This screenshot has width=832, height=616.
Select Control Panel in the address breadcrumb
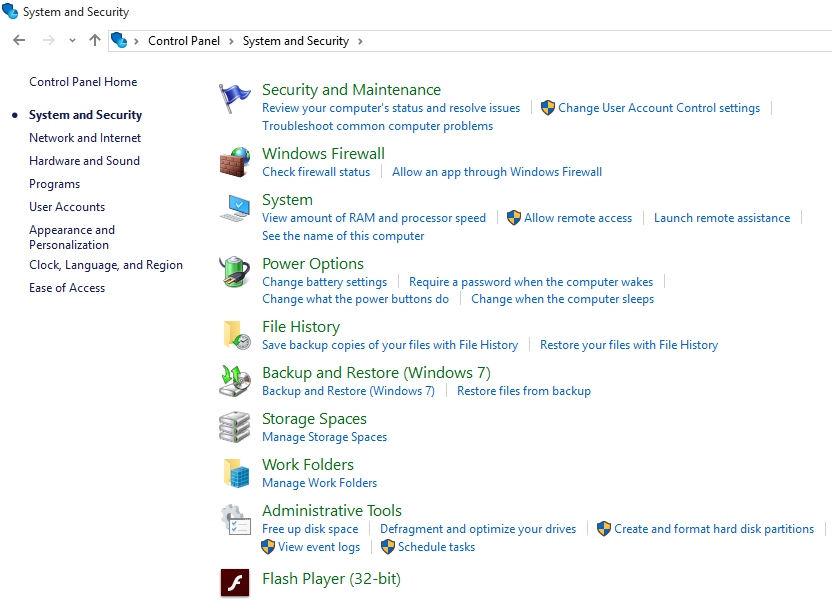tap(184, 41)
